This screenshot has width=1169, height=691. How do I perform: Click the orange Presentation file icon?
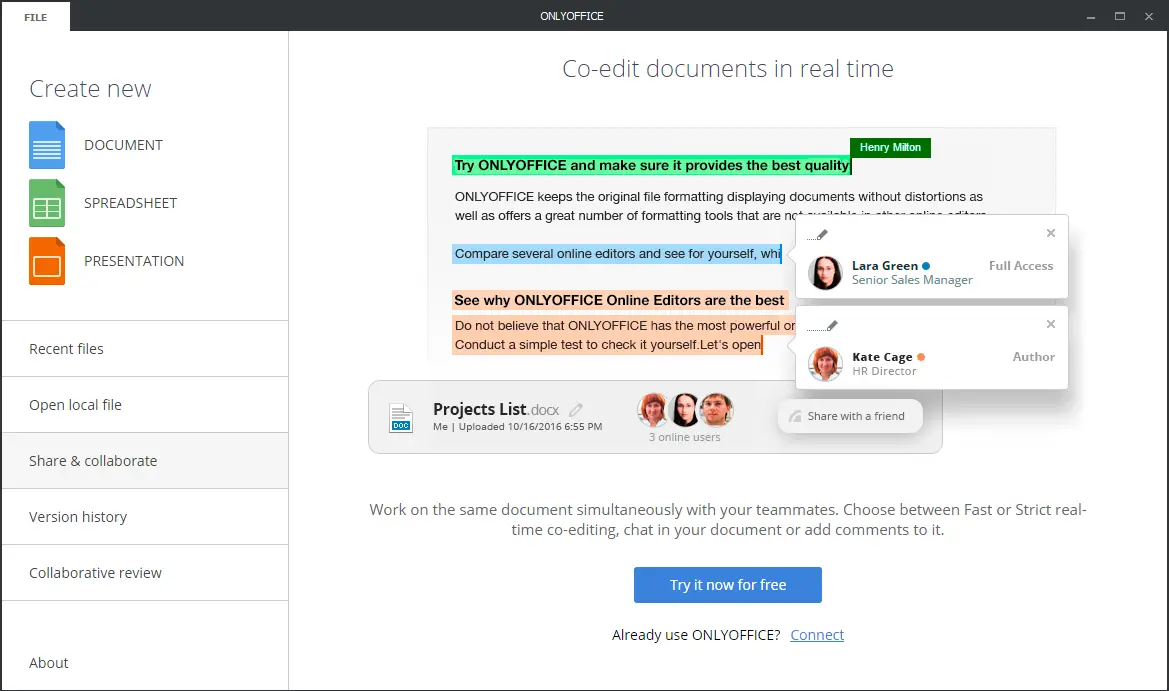[x=47, y=261]
